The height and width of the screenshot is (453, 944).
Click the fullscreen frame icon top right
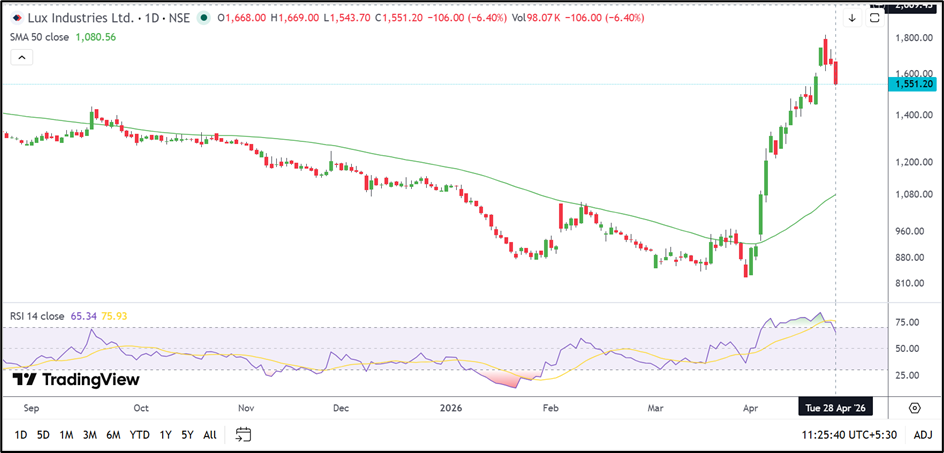coord(873,18)
